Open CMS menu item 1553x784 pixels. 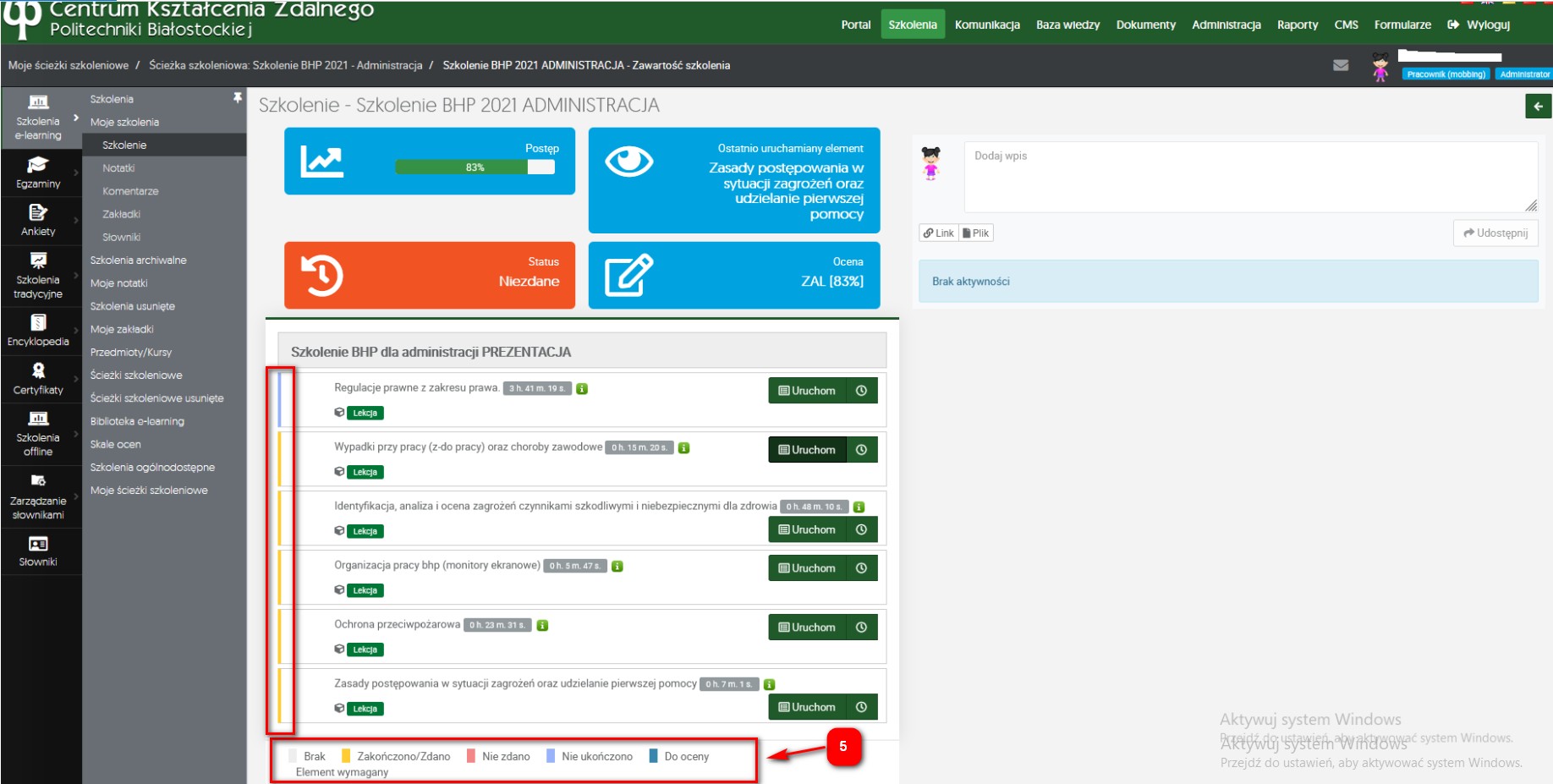(x=1346, y=25)
